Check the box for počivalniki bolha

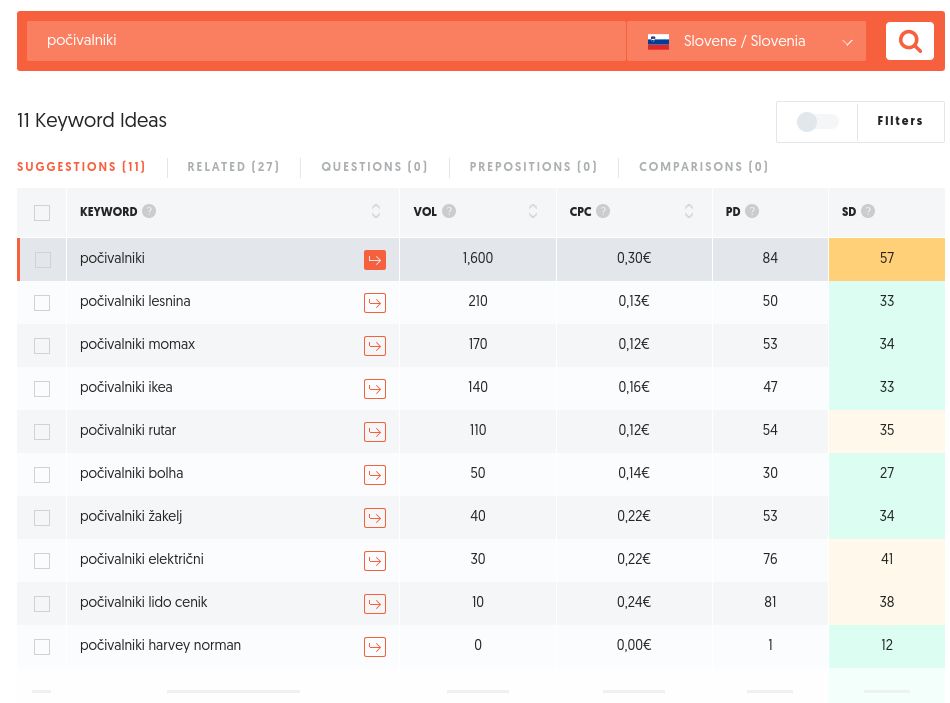[x=42, y=475]
